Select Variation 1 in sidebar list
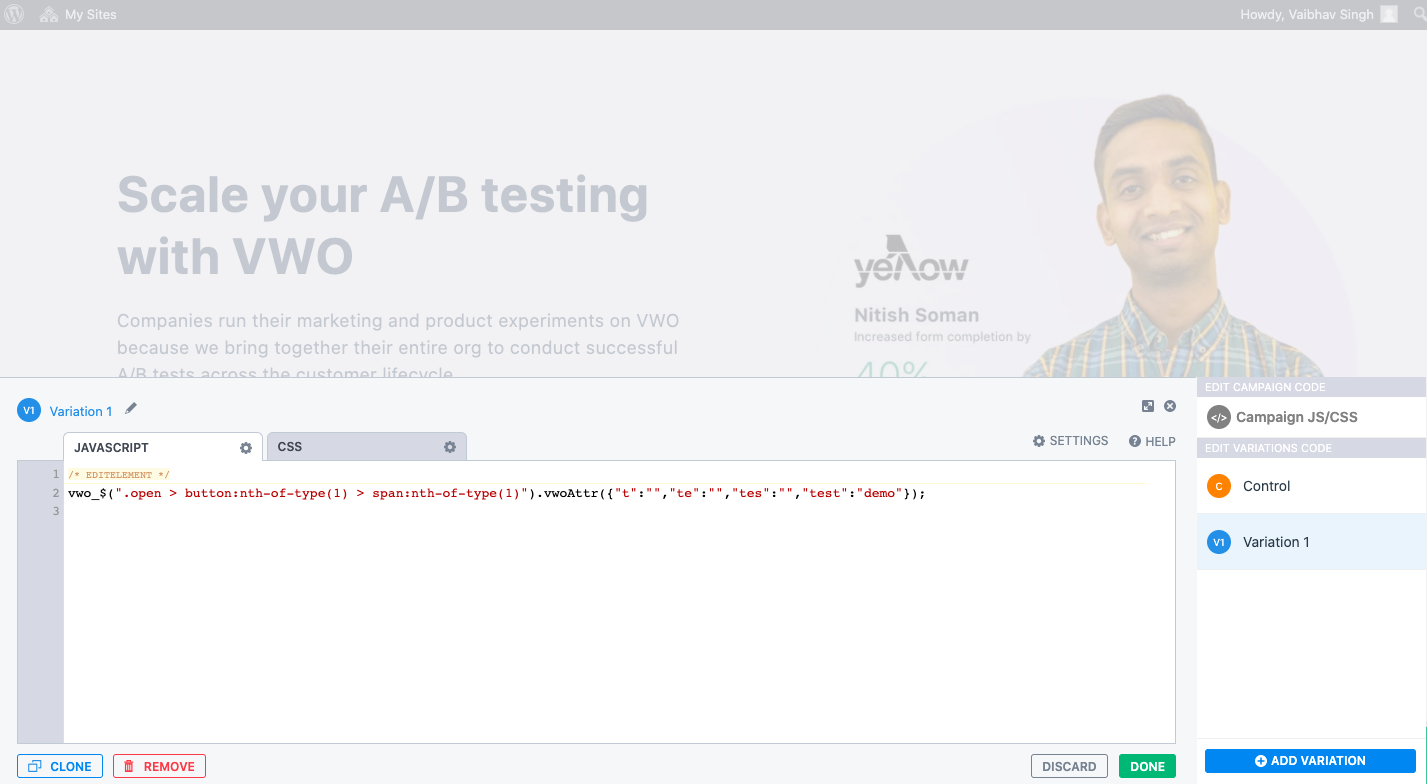Image resolution: width=1427 pixels, height=784 pixels. (1311, 542)
